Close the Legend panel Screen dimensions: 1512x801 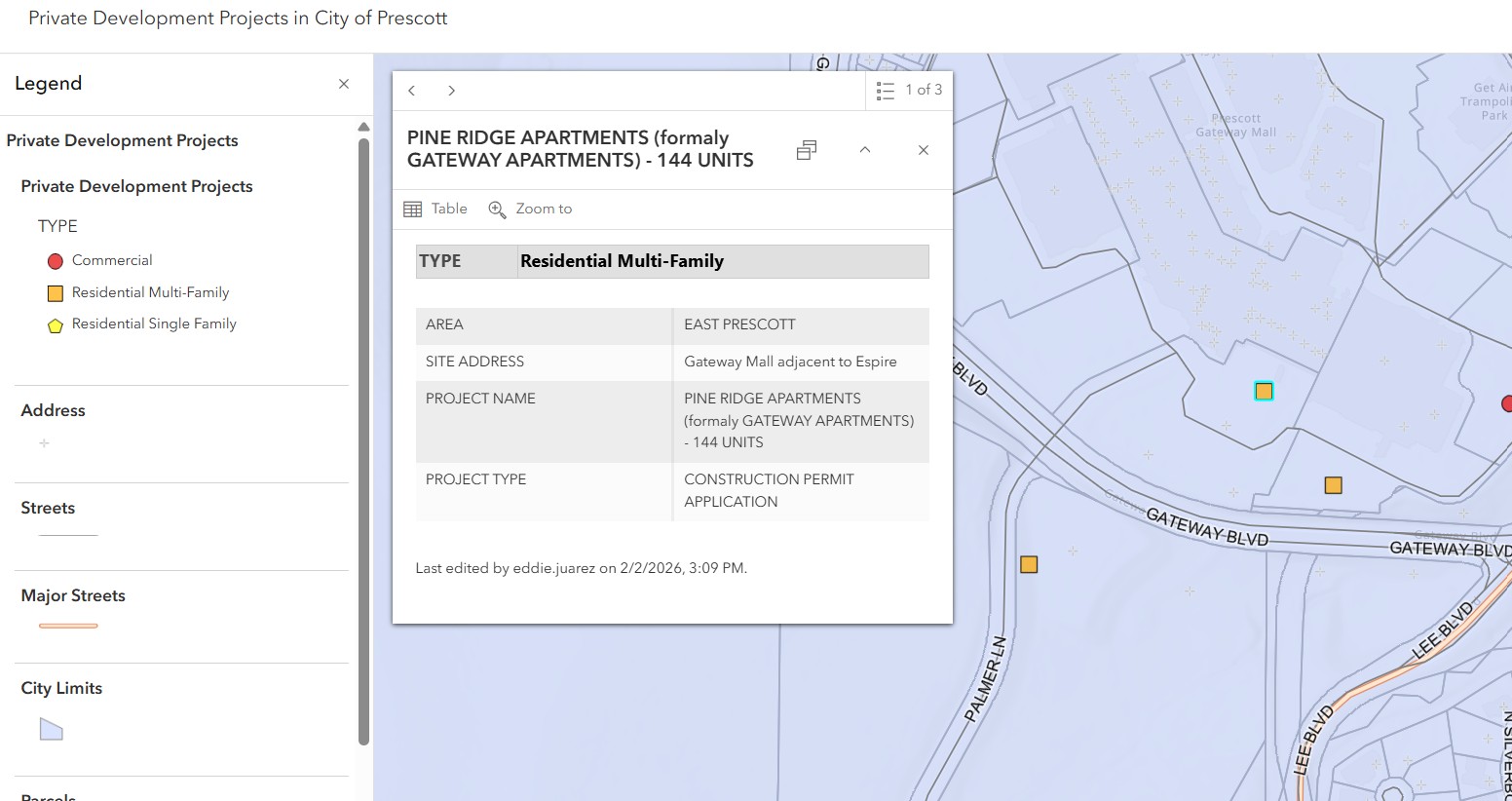coord(343,84)
